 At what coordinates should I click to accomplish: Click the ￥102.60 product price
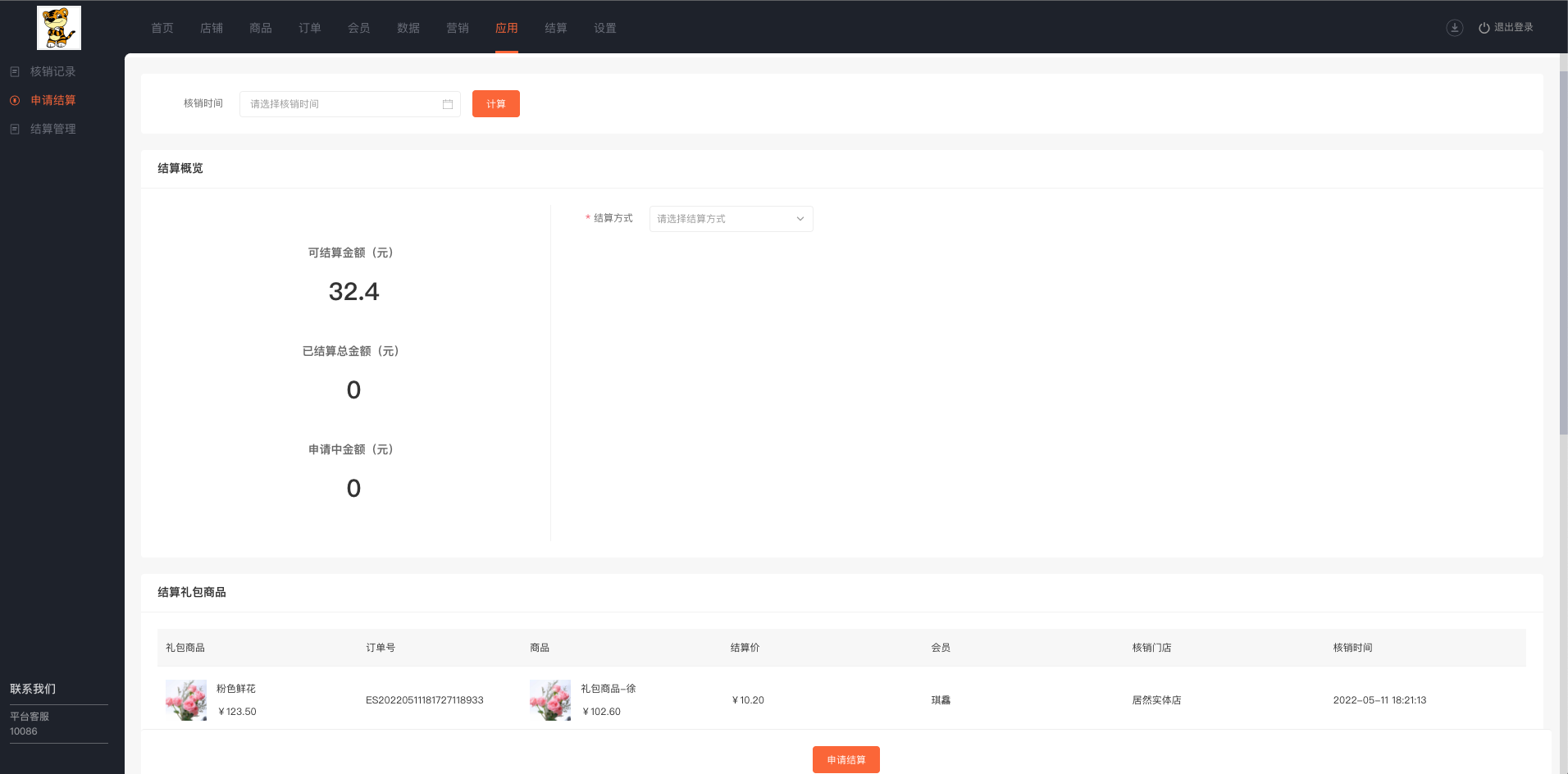pyautogui.click(x=600, y=712)
